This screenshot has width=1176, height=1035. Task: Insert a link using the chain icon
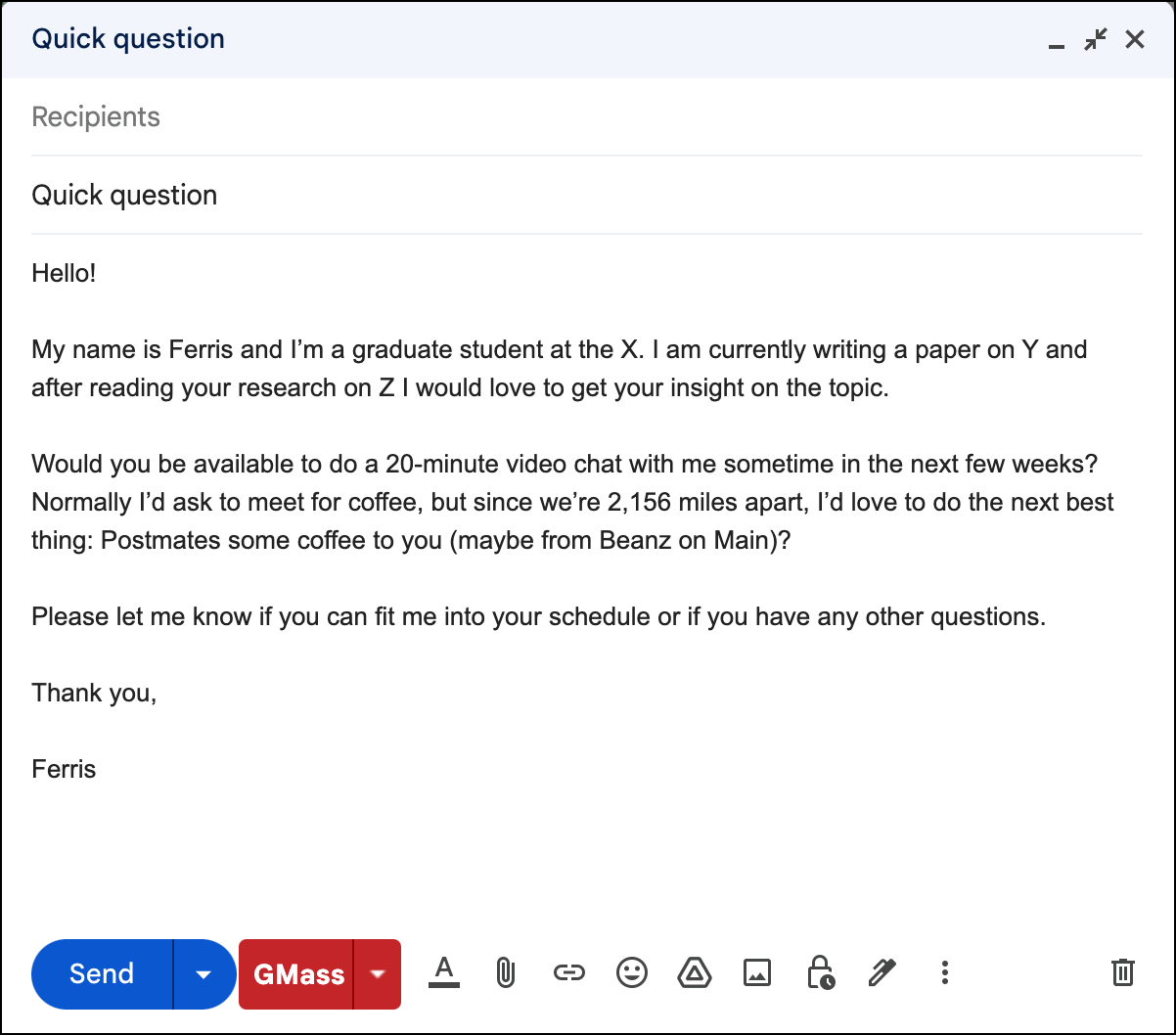tap(568, 972)
